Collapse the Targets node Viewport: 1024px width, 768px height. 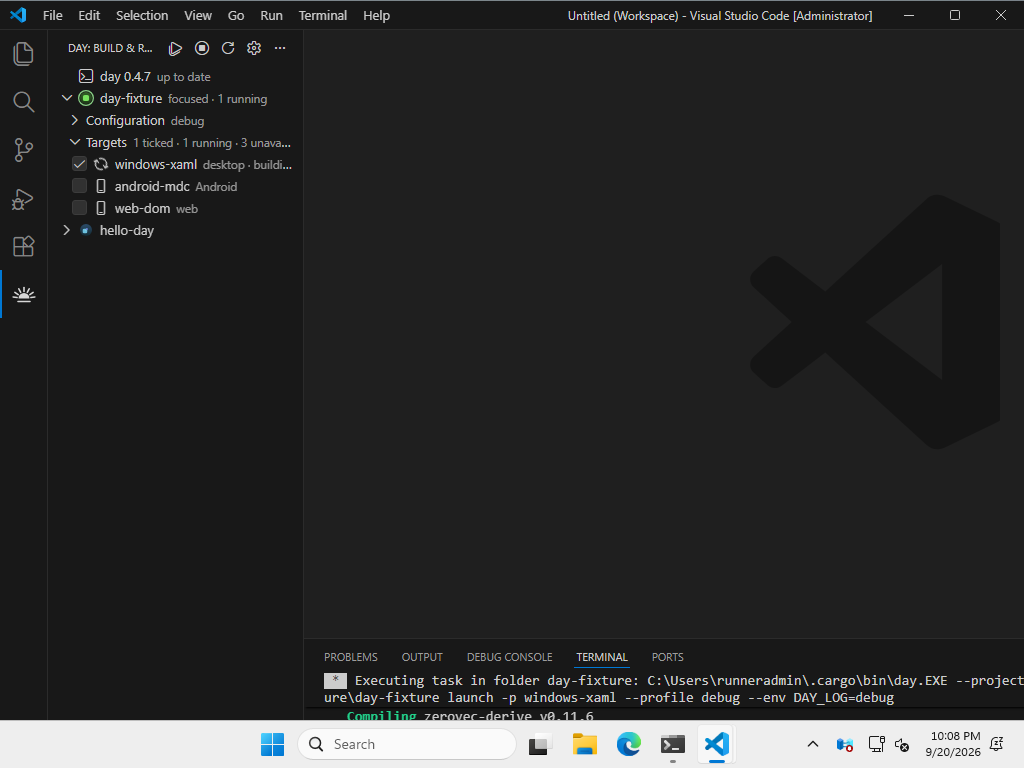(x=74, y=142)
